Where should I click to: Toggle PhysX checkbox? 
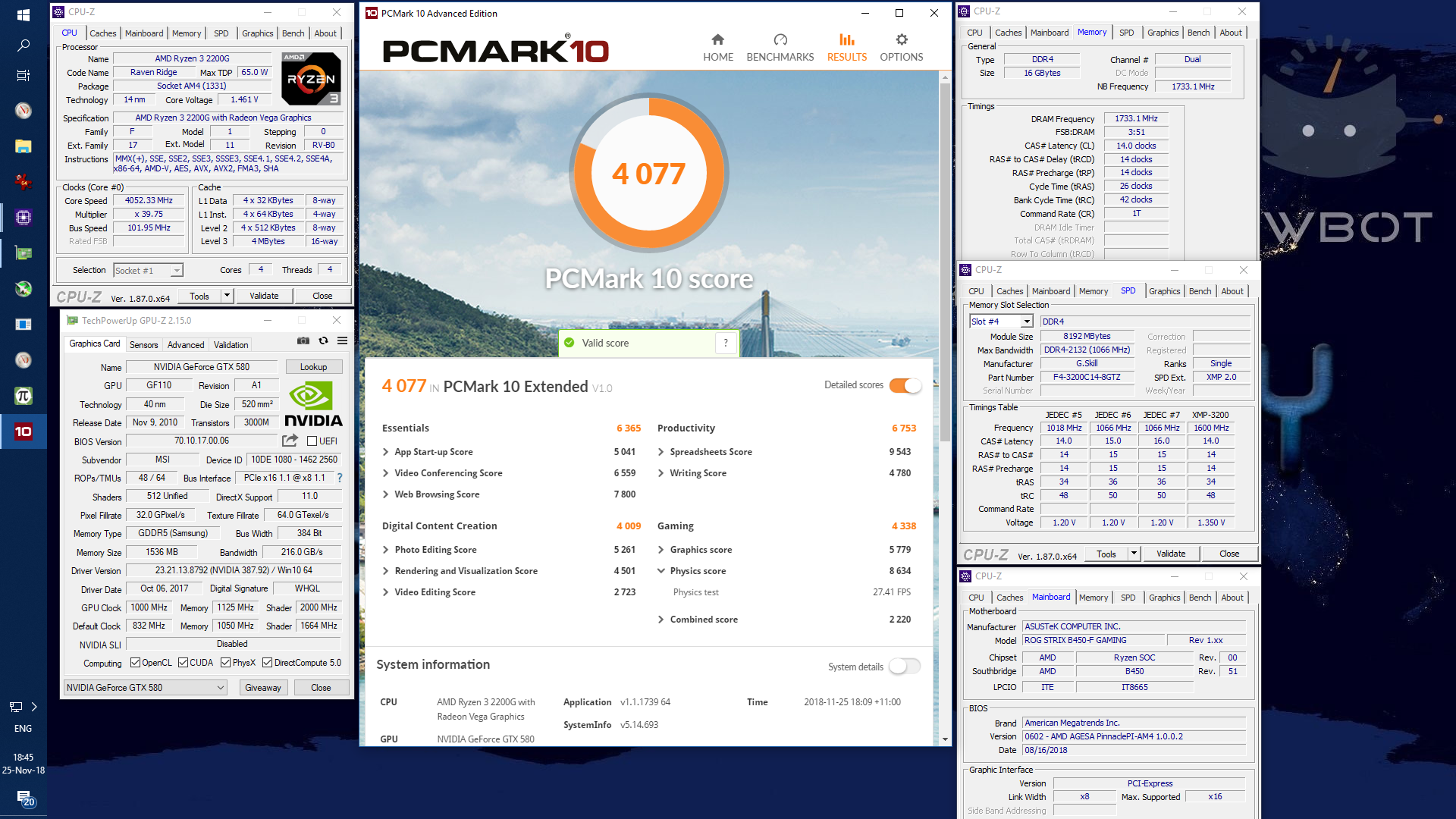coord(225,663)
